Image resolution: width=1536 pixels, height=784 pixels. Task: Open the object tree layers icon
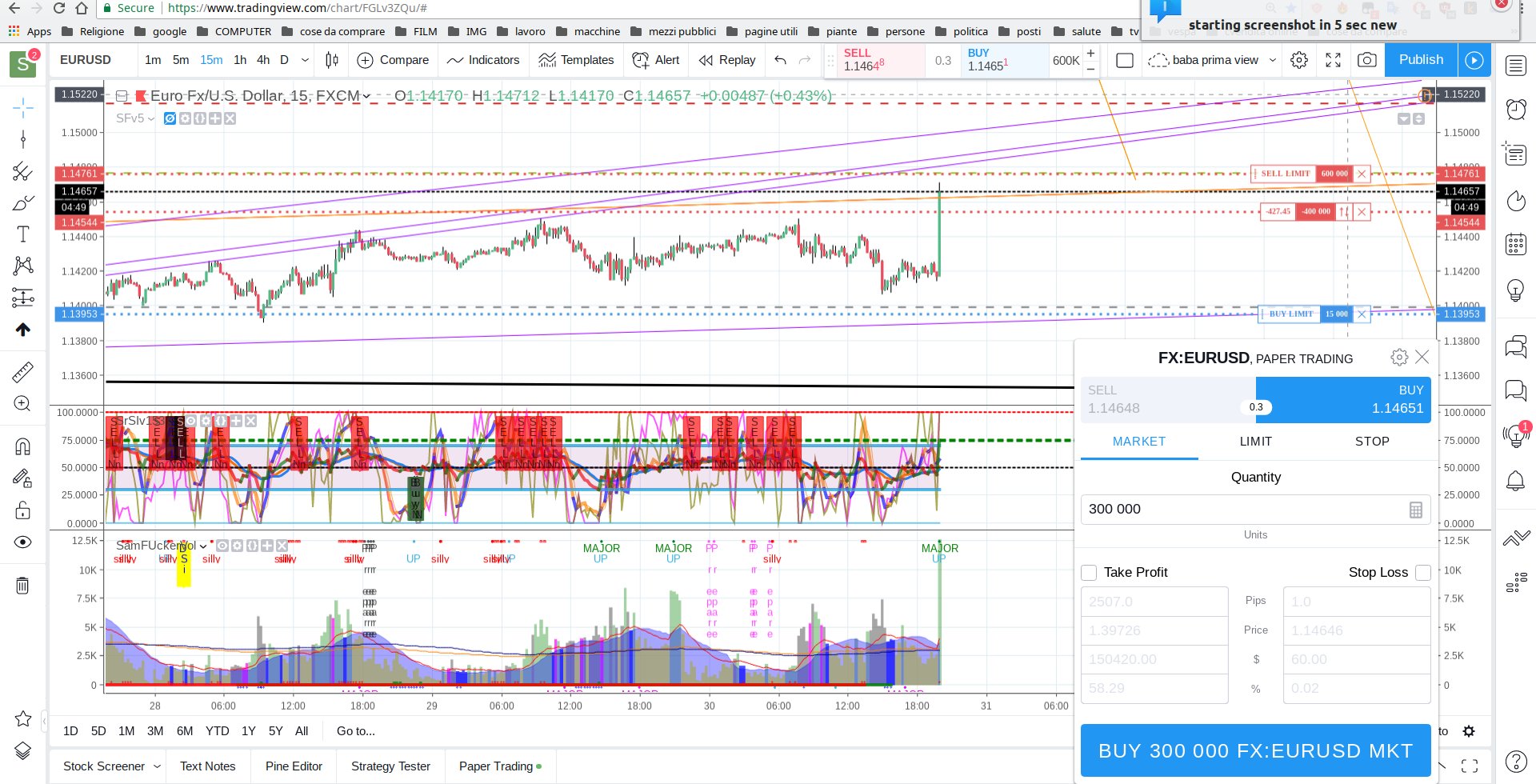23,750
